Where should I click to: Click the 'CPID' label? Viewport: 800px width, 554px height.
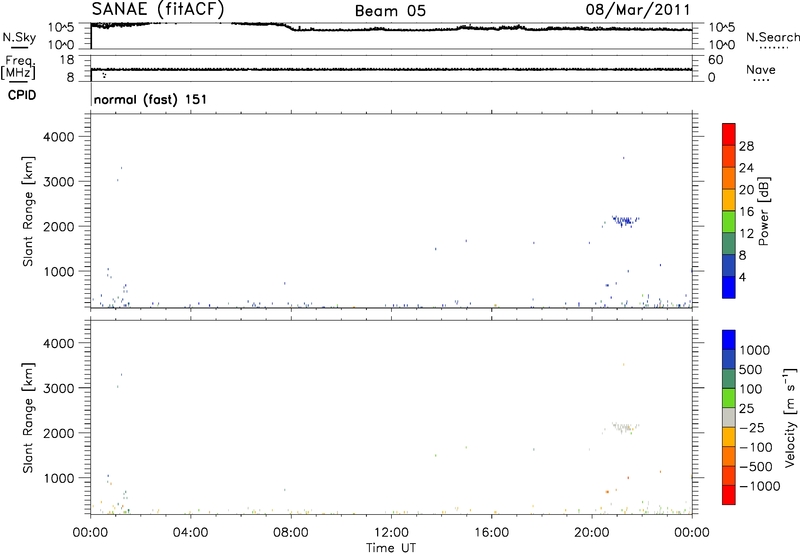pyautogui.click(x=22, y=95)
